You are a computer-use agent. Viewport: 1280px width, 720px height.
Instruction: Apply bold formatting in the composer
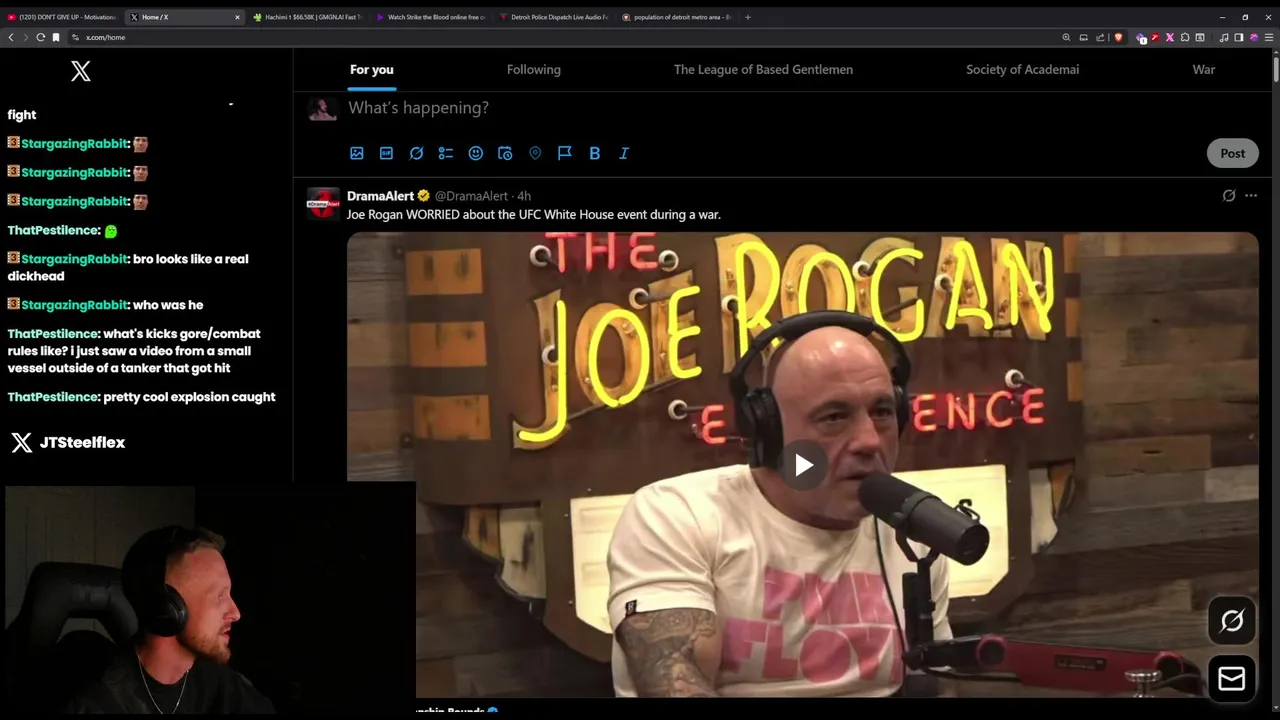tap(594, 153)
